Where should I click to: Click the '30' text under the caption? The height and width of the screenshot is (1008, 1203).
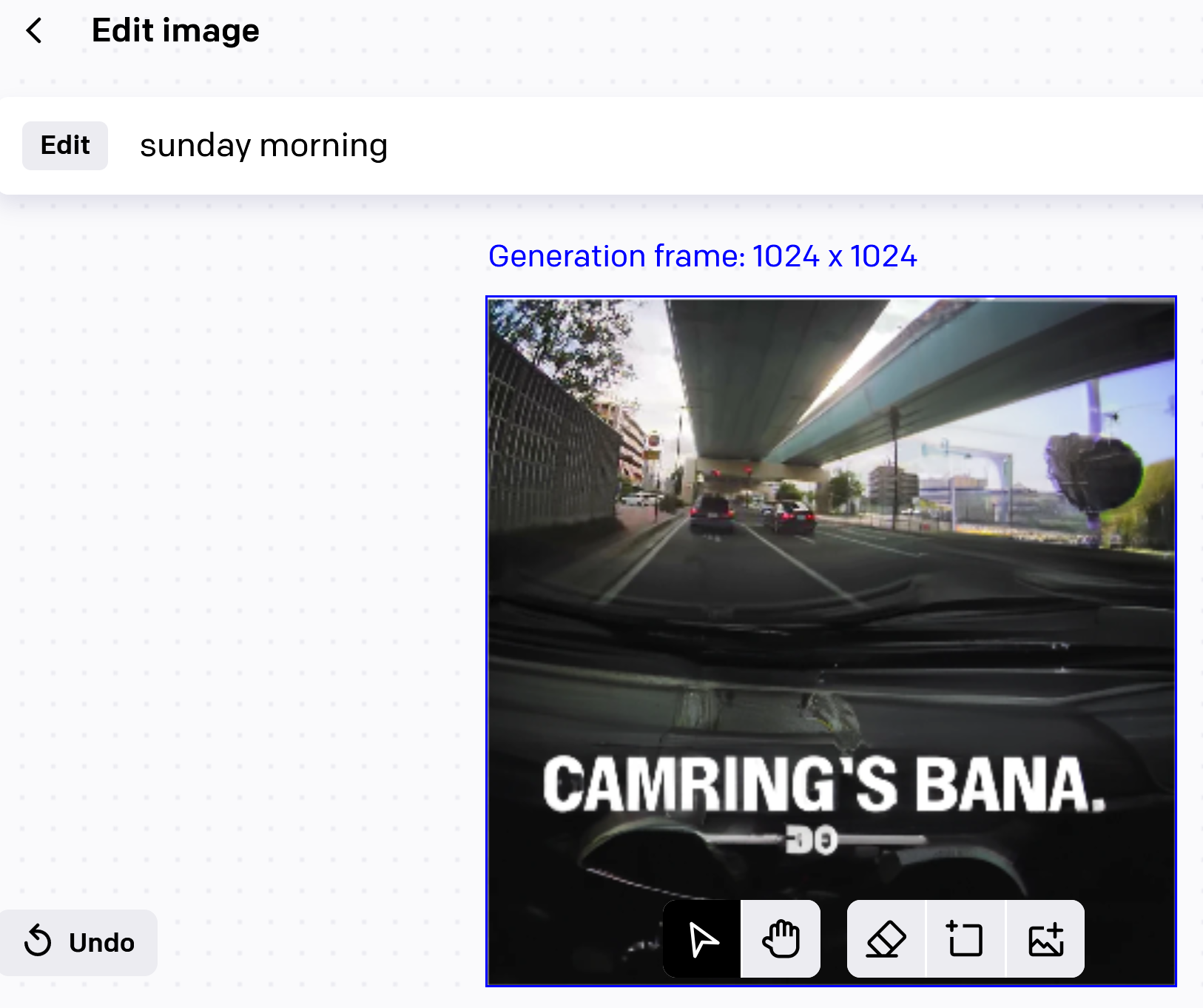(811, 841)
